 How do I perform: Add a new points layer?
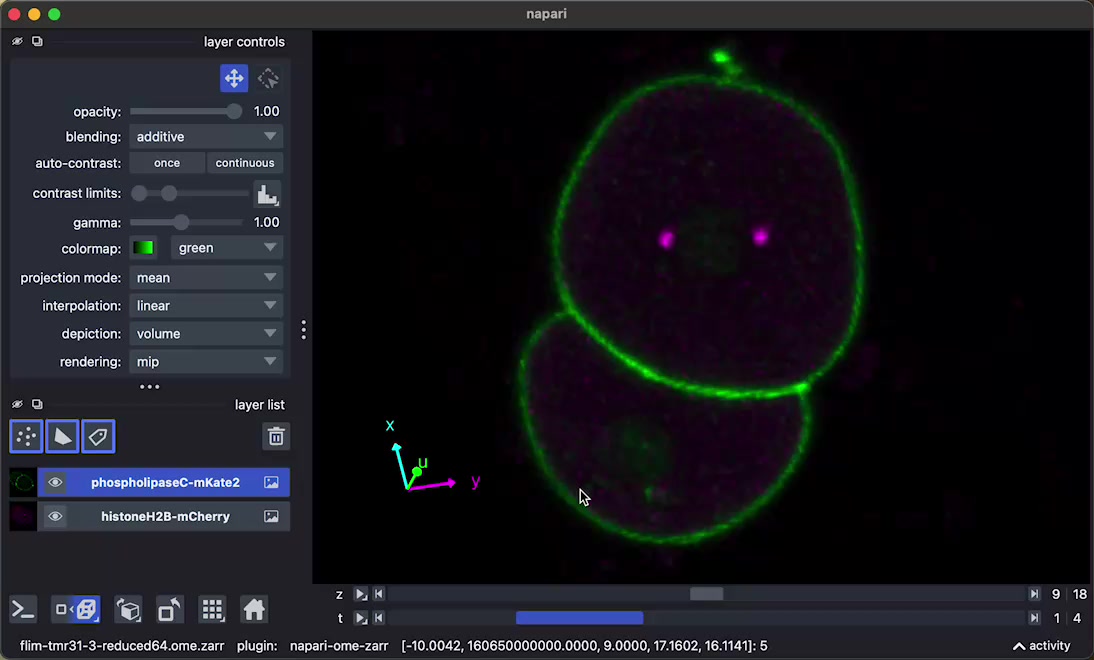[27, 437]
